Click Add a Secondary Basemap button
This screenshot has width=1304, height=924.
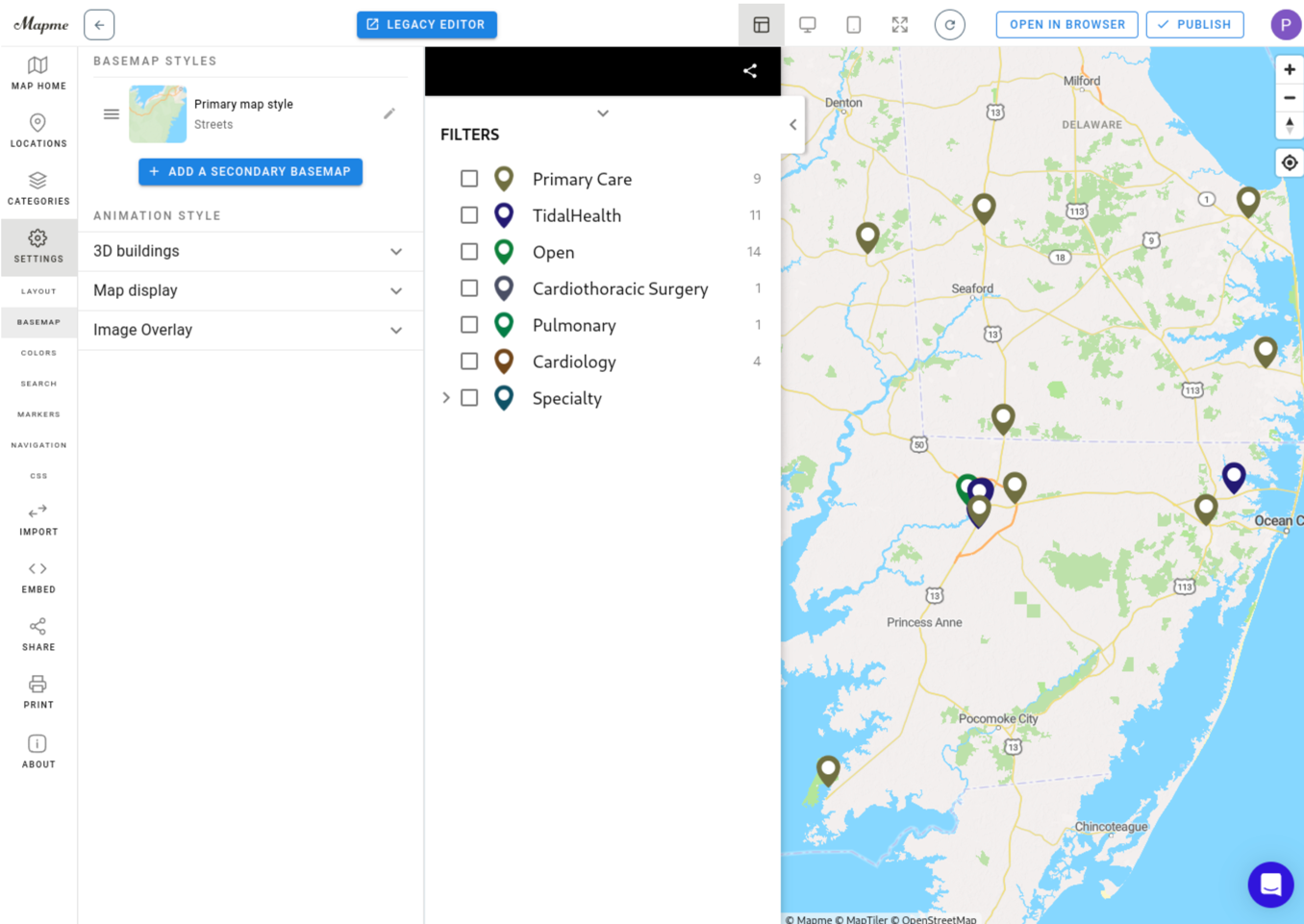[250, 172]
